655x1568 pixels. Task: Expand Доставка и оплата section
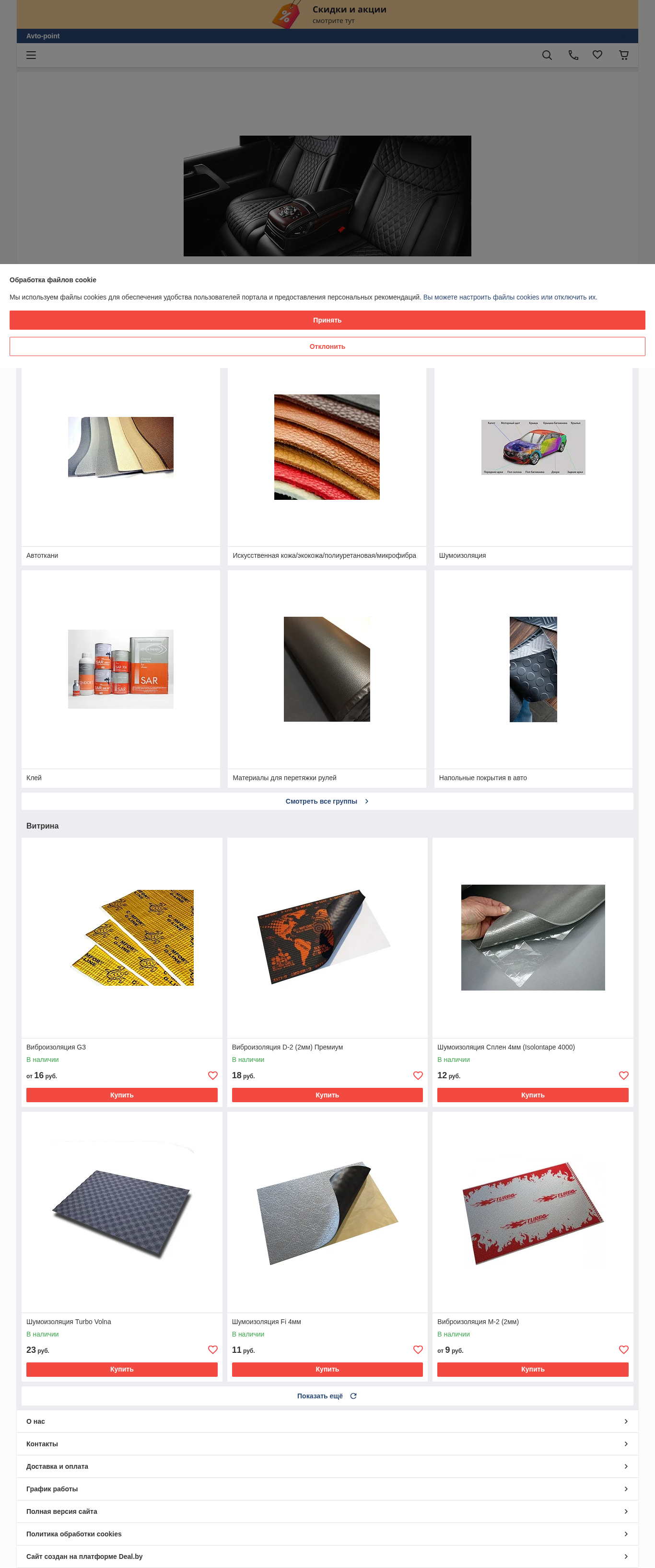point(327,1466)
